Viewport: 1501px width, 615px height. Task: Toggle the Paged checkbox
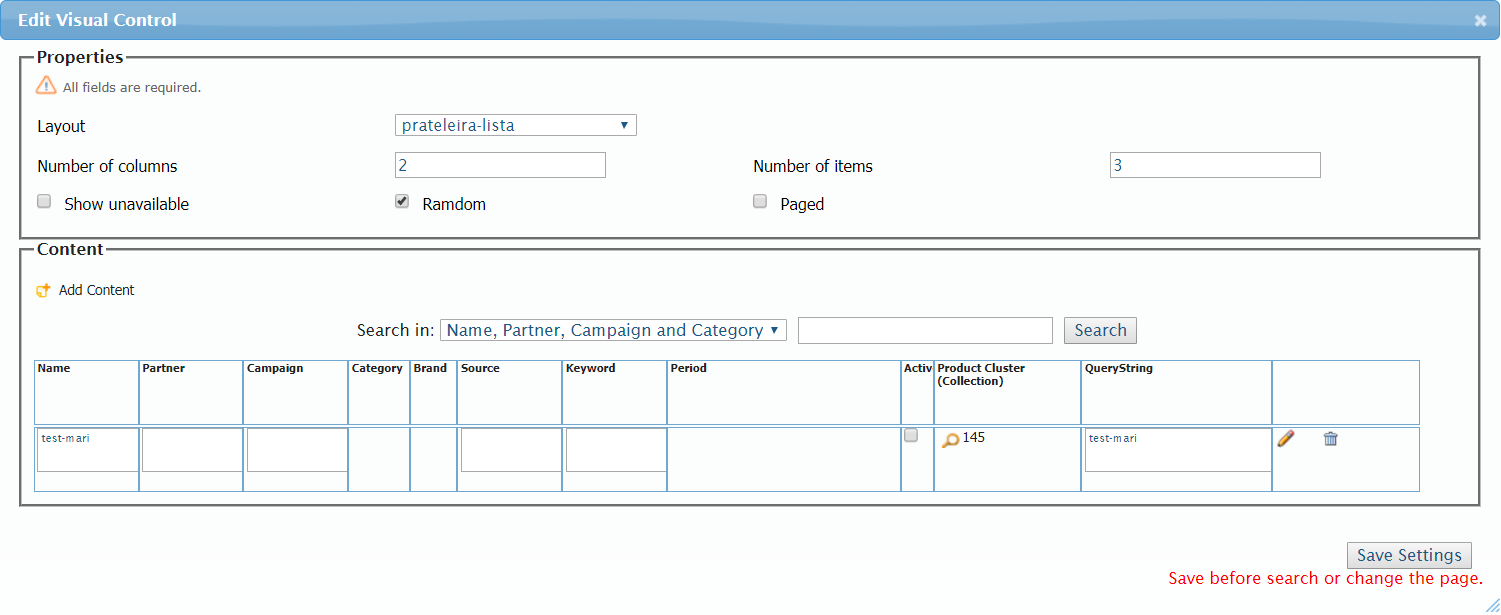point(760,202)
